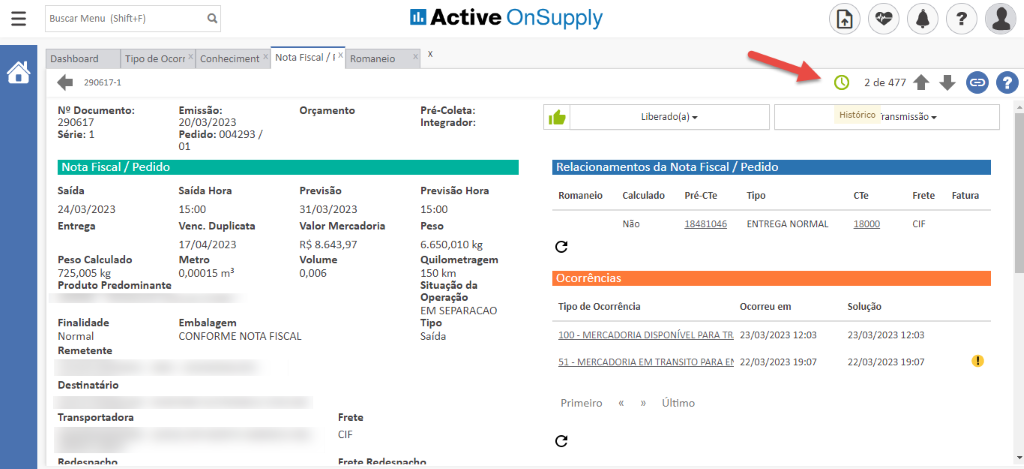Open the Histórico clock icon

pos(841,82)
